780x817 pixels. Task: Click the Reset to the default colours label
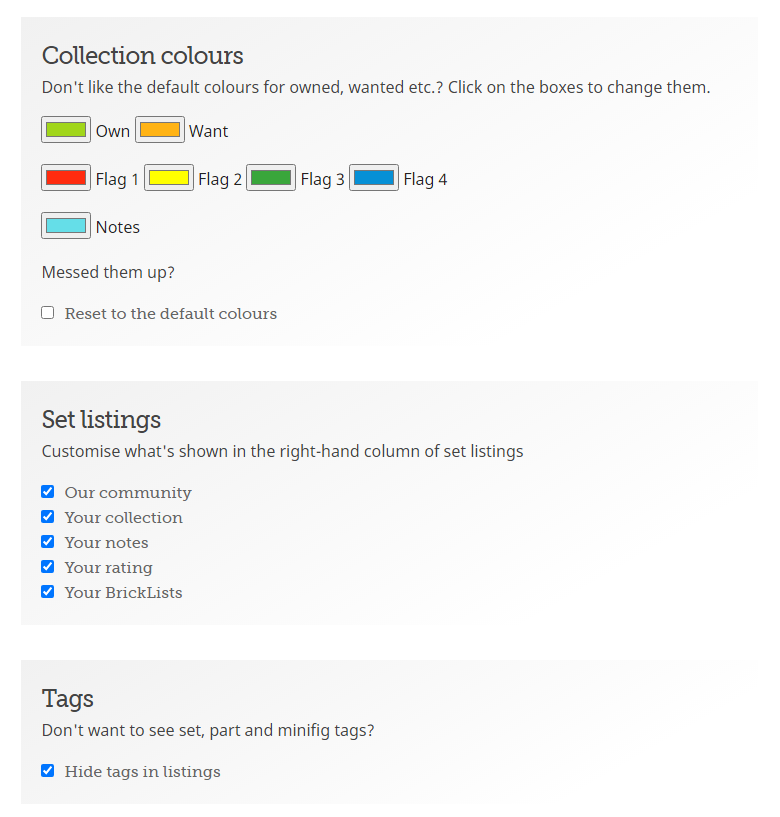click(171, 314)
